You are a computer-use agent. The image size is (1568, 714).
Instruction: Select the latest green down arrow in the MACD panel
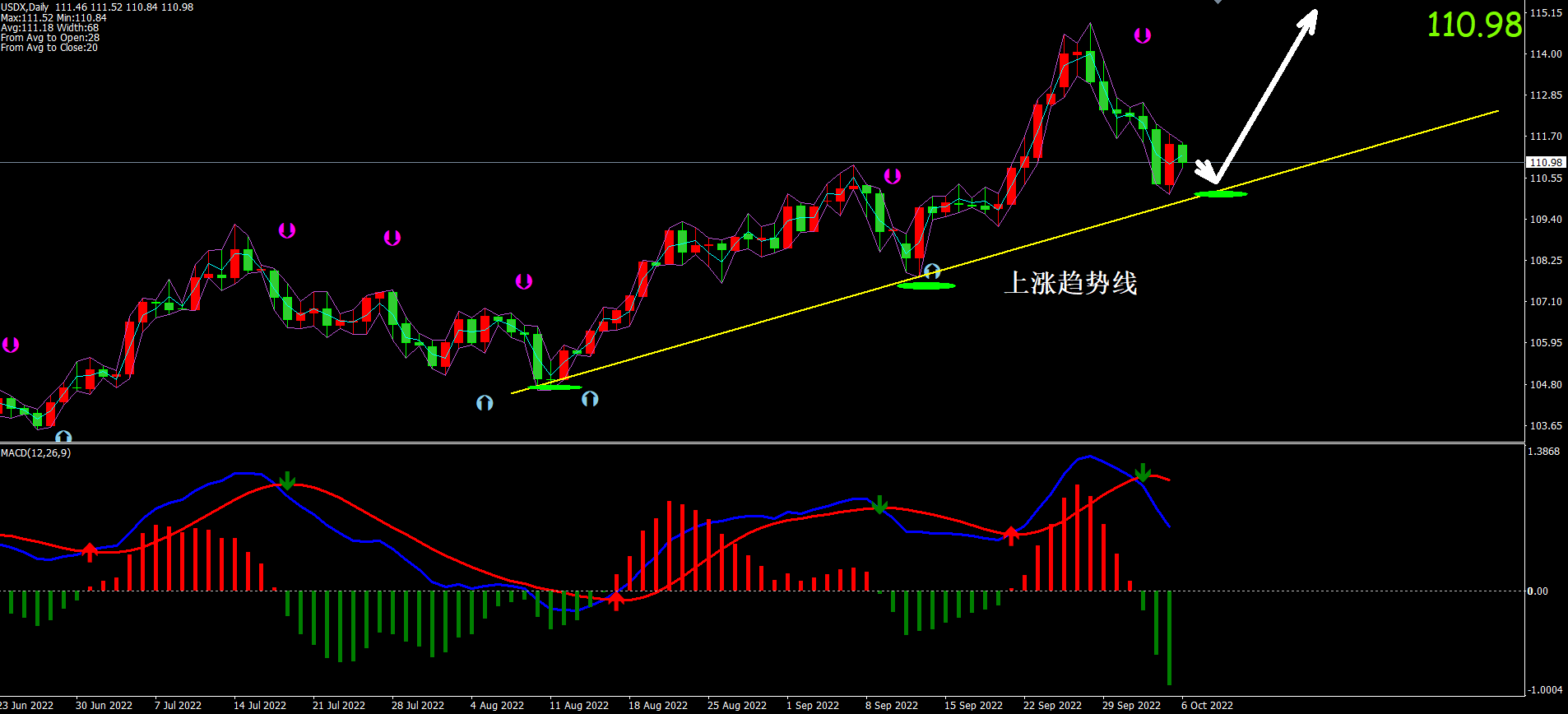pos(1143,472)
